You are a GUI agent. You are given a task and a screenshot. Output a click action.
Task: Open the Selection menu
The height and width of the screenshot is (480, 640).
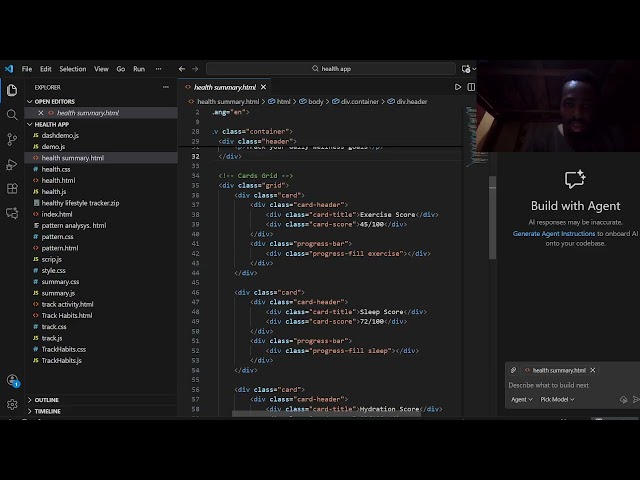(x=73, y=69)
